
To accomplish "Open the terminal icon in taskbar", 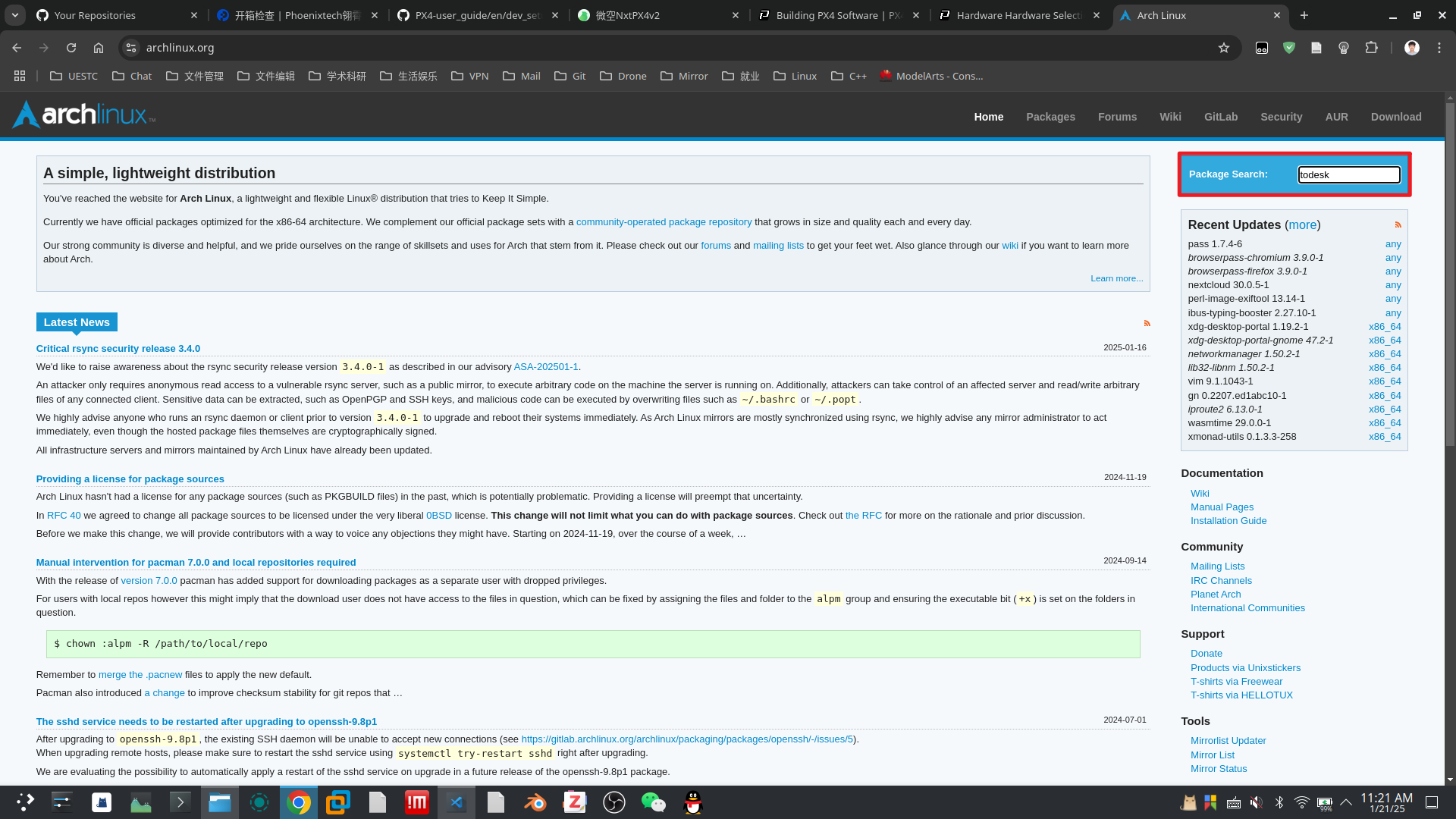I will coord(180,802).
